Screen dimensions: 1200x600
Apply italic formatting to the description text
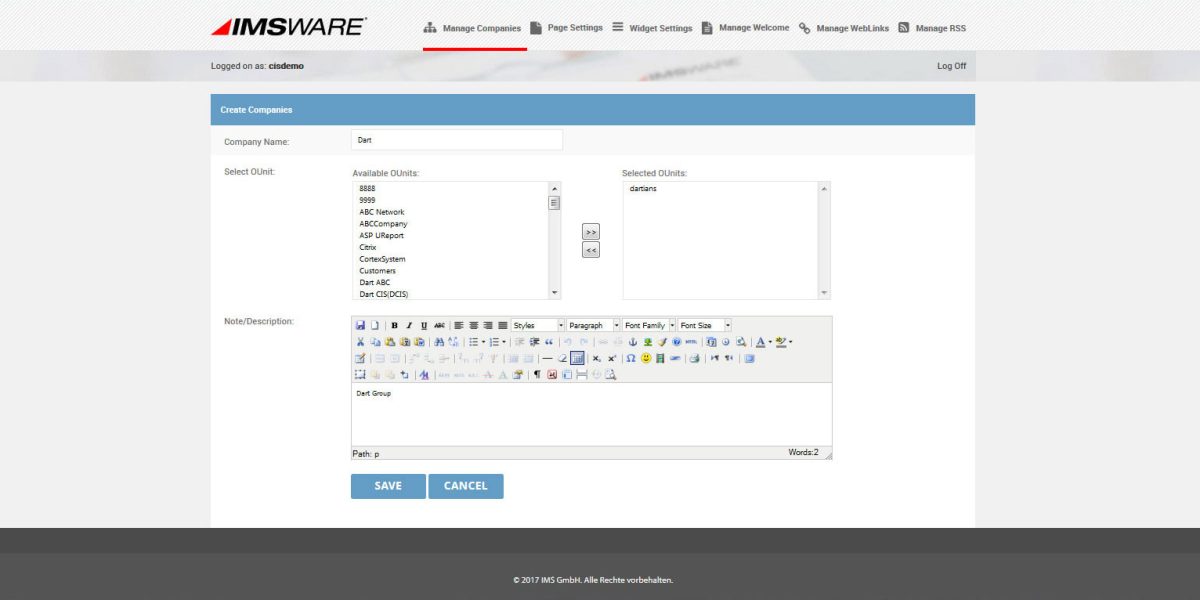(x=408, y=323)
